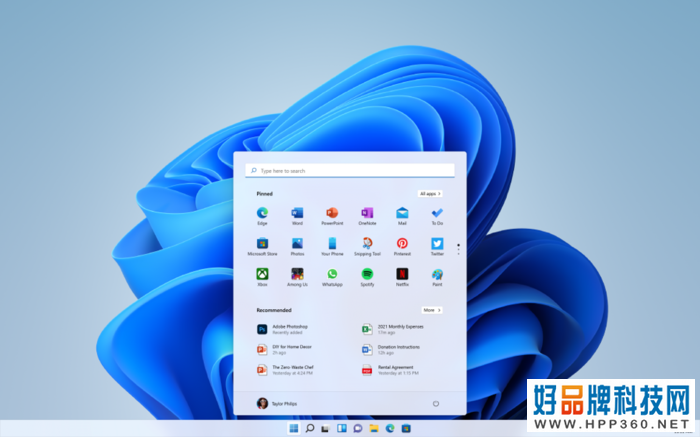The image size is (700, 437).
Task: Open Widgets from the taskbar
Action: click(x=342, y=429)
